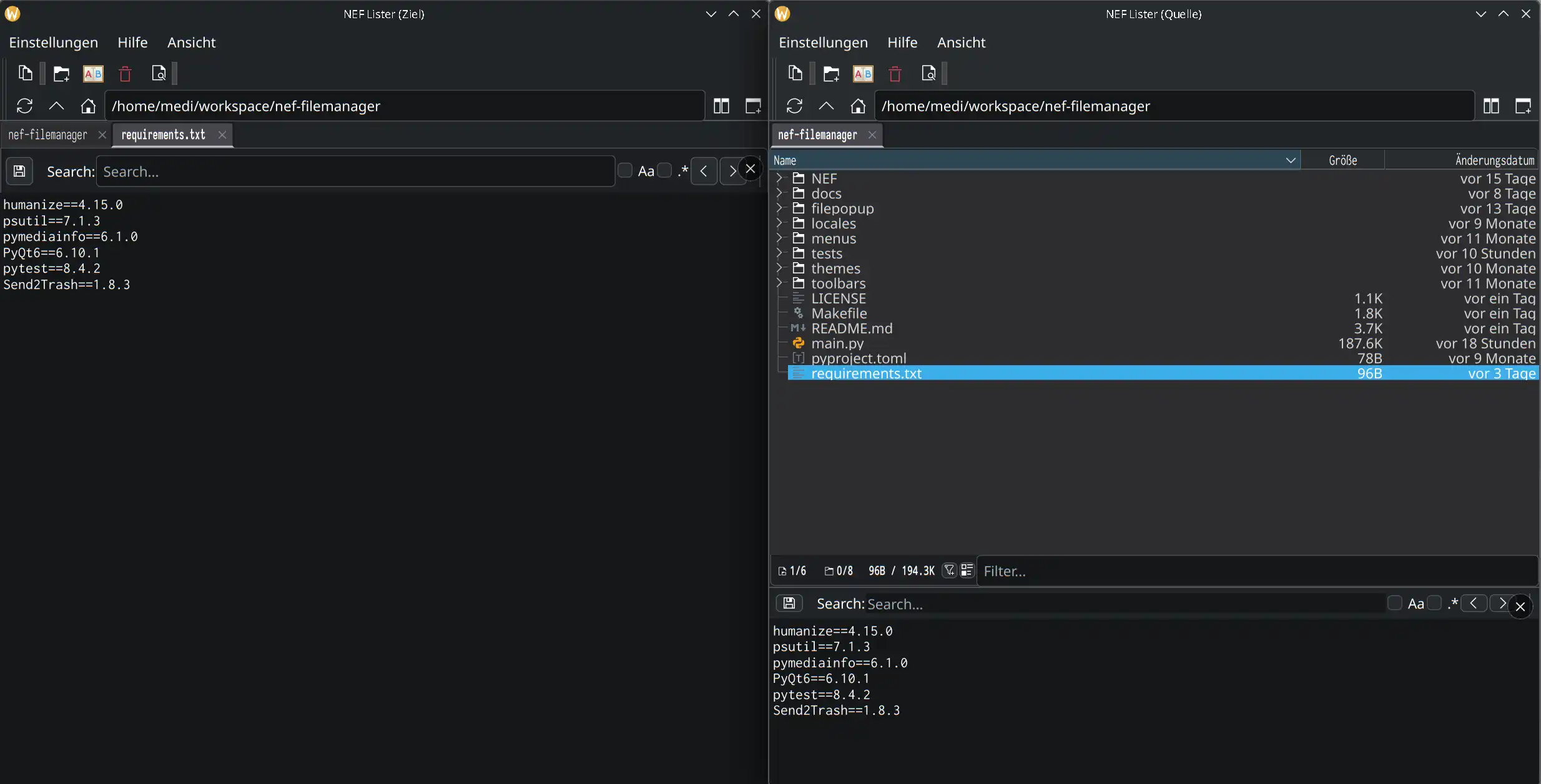This screenshot has width=1541, height=784.
Task: Switch to nef-filemanager tab in left window
Action: [47, 135]
